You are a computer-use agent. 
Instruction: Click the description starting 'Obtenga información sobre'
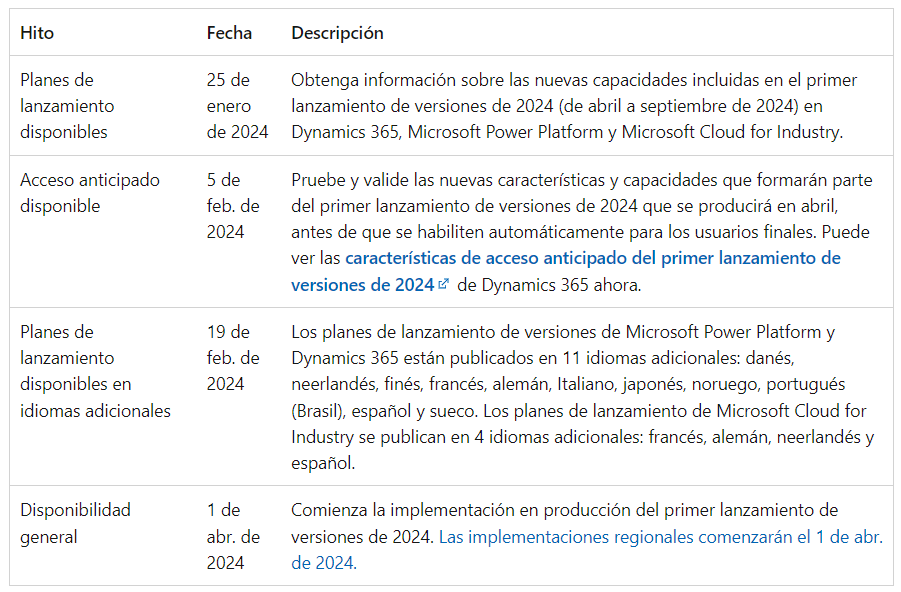(x=574, y=106)
